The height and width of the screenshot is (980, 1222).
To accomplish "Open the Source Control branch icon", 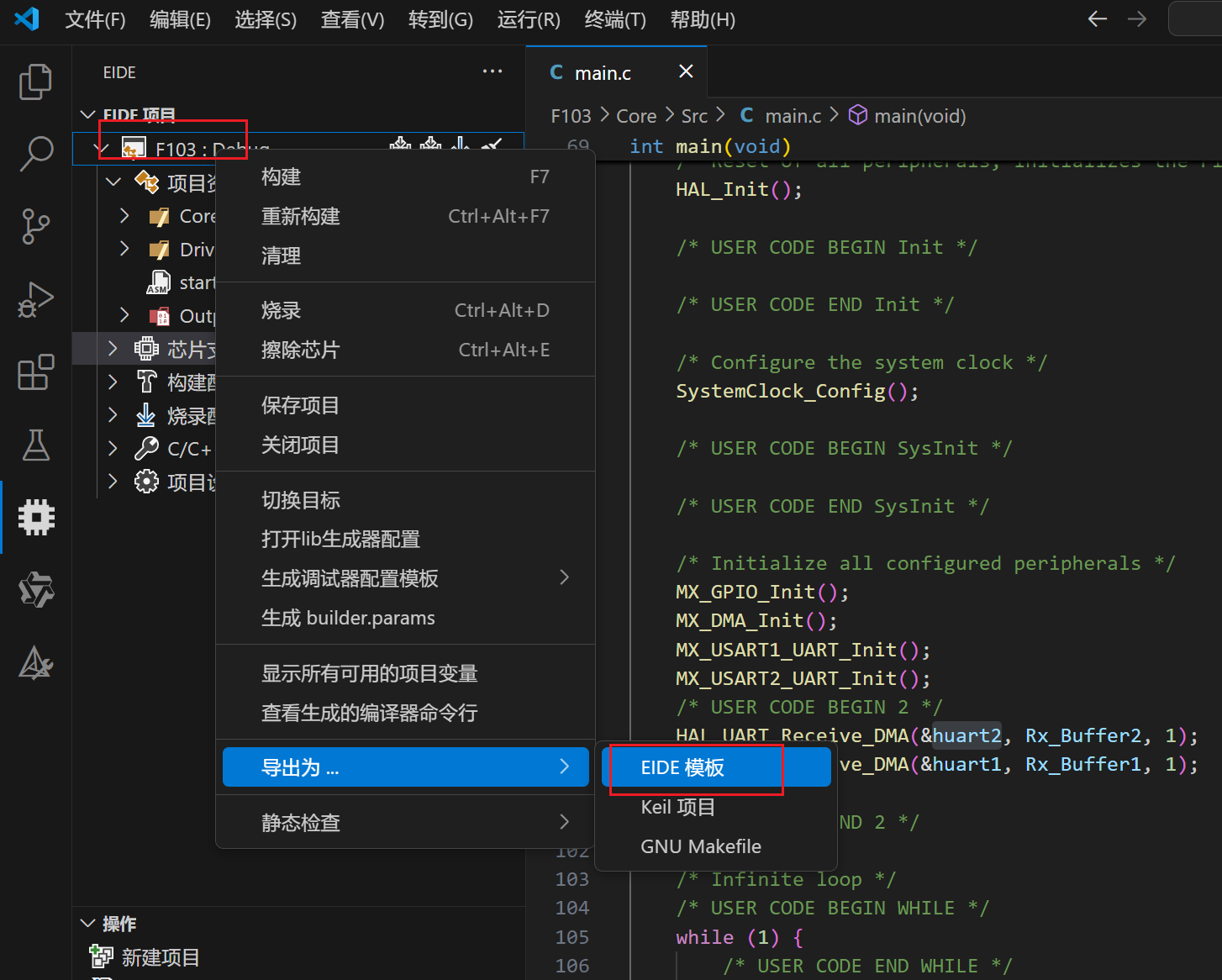I will (35, 226).
